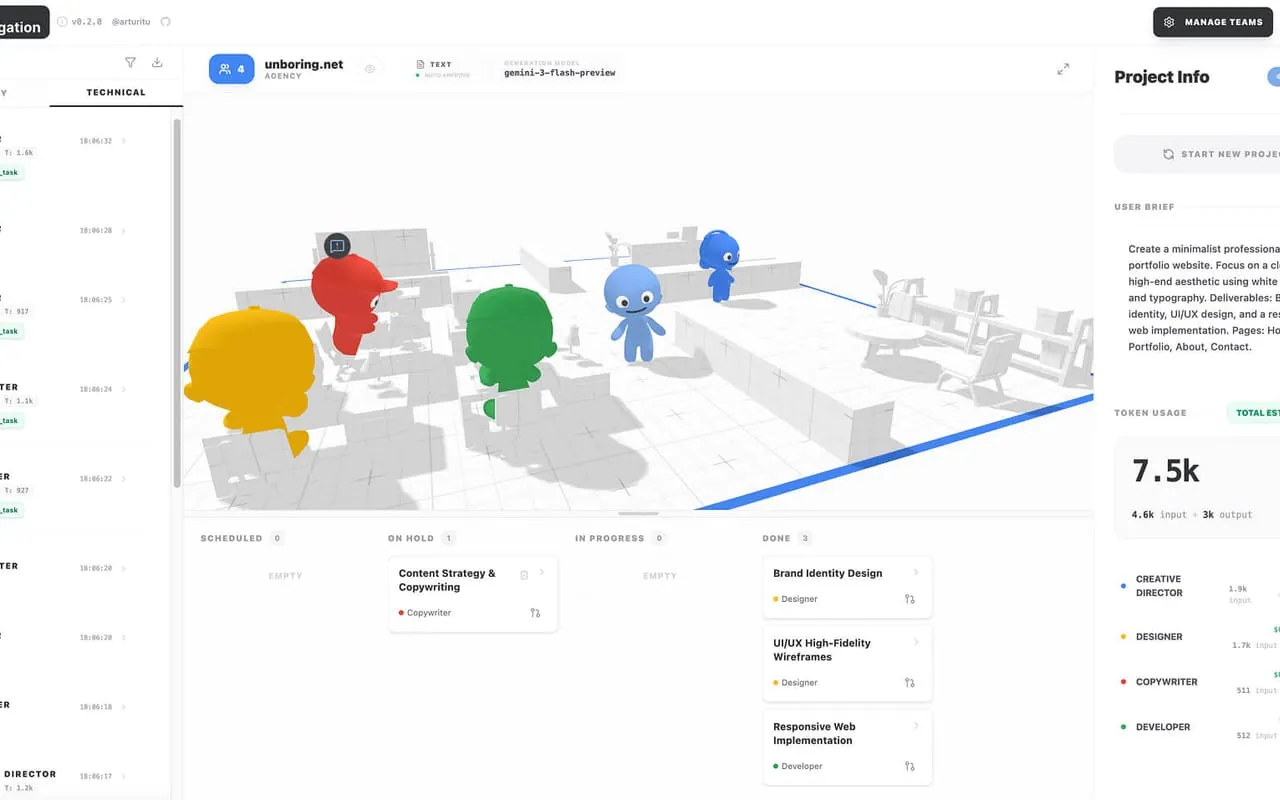1280x800 pixels.
Task: Toggle the eye visibility icon near unboring.net
Action: point(370,69)
